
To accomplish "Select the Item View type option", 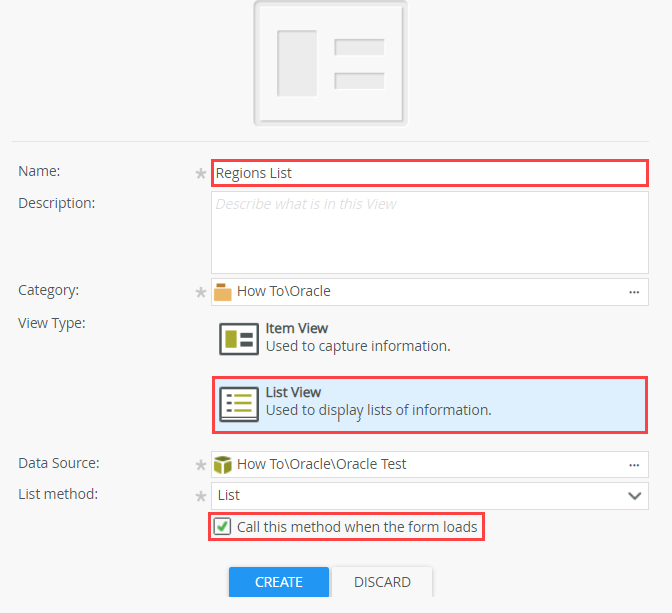I will pos(358,338).
